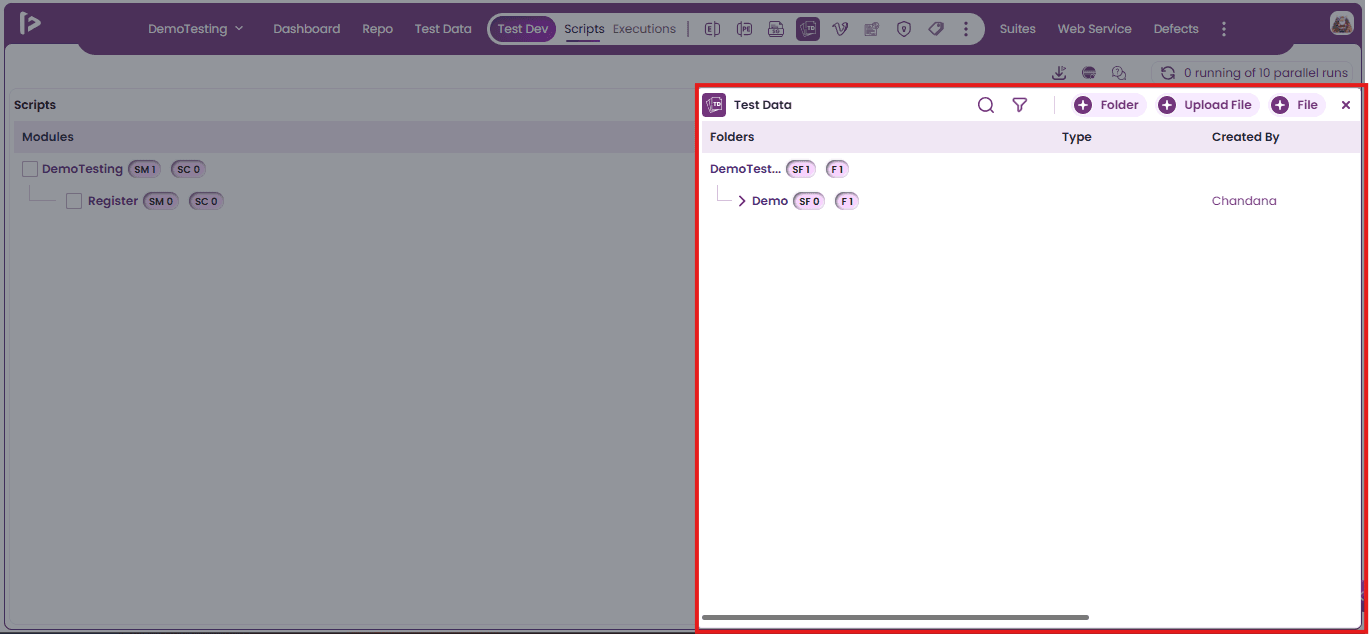
Task: Open the Test Data header tab
Action: pos(443,29)
